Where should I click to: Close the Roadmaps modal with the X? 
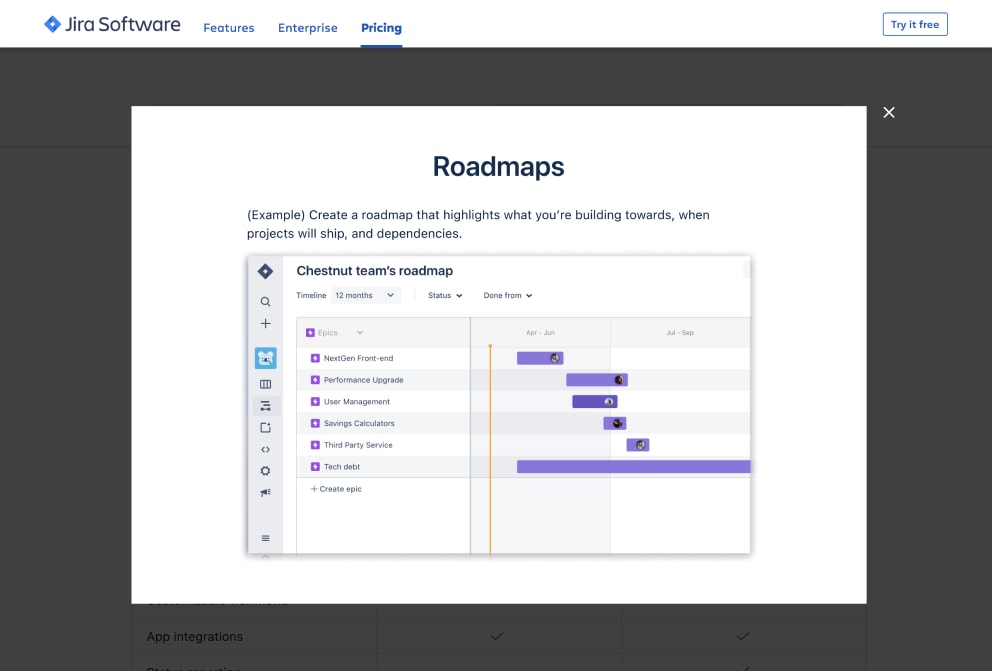coord(888,112)
